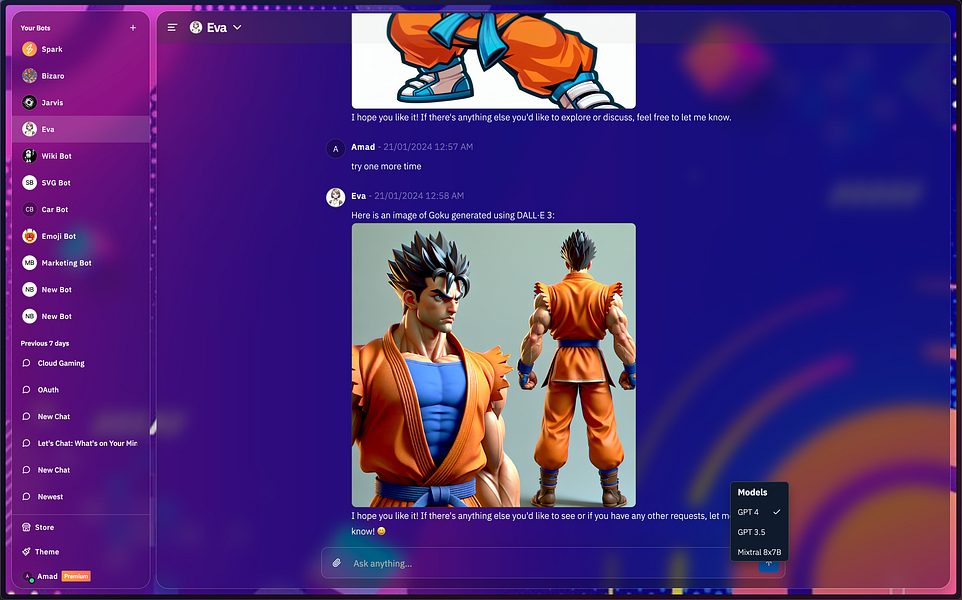This screenshot has height=600, width=962.
Task: Click Eva avatar in the header
Action: click(196, 28)
